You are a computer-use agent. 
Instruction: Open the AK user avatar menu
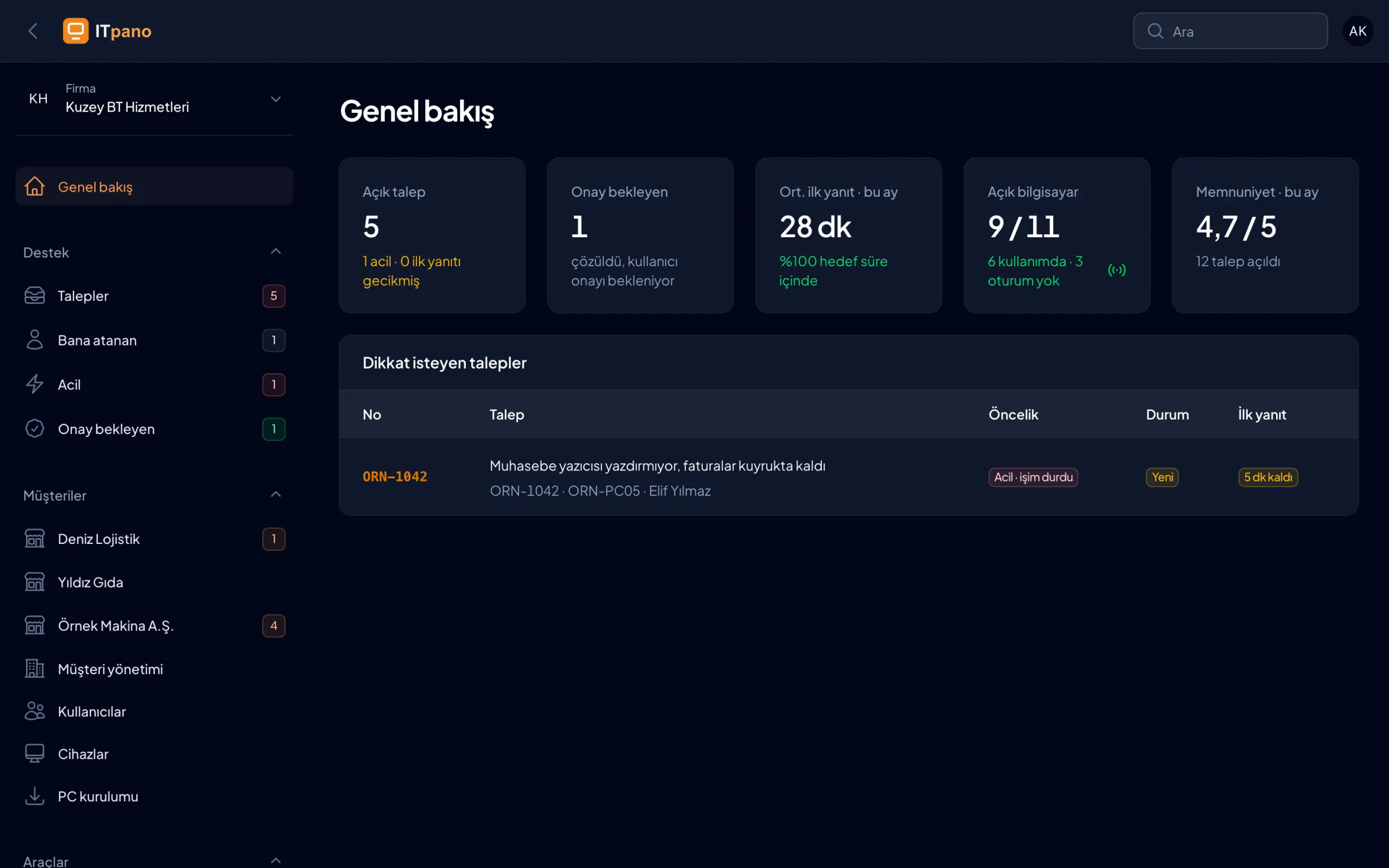point(1358,31)
